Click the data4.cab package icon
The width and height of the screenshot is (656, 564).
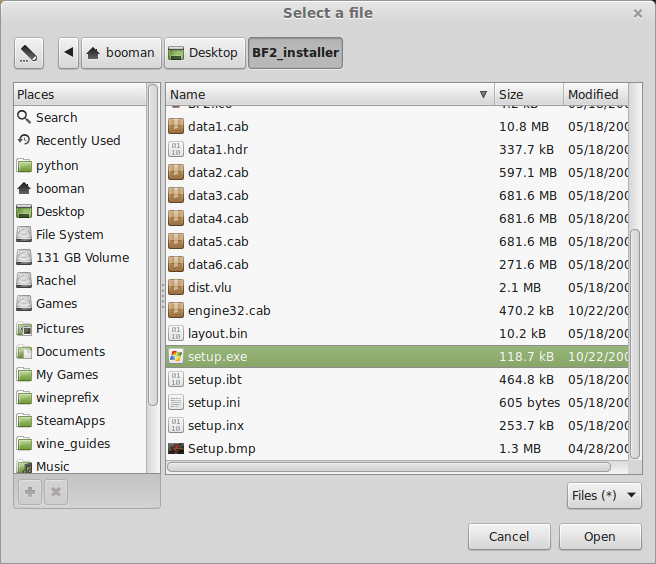point(176,218)
